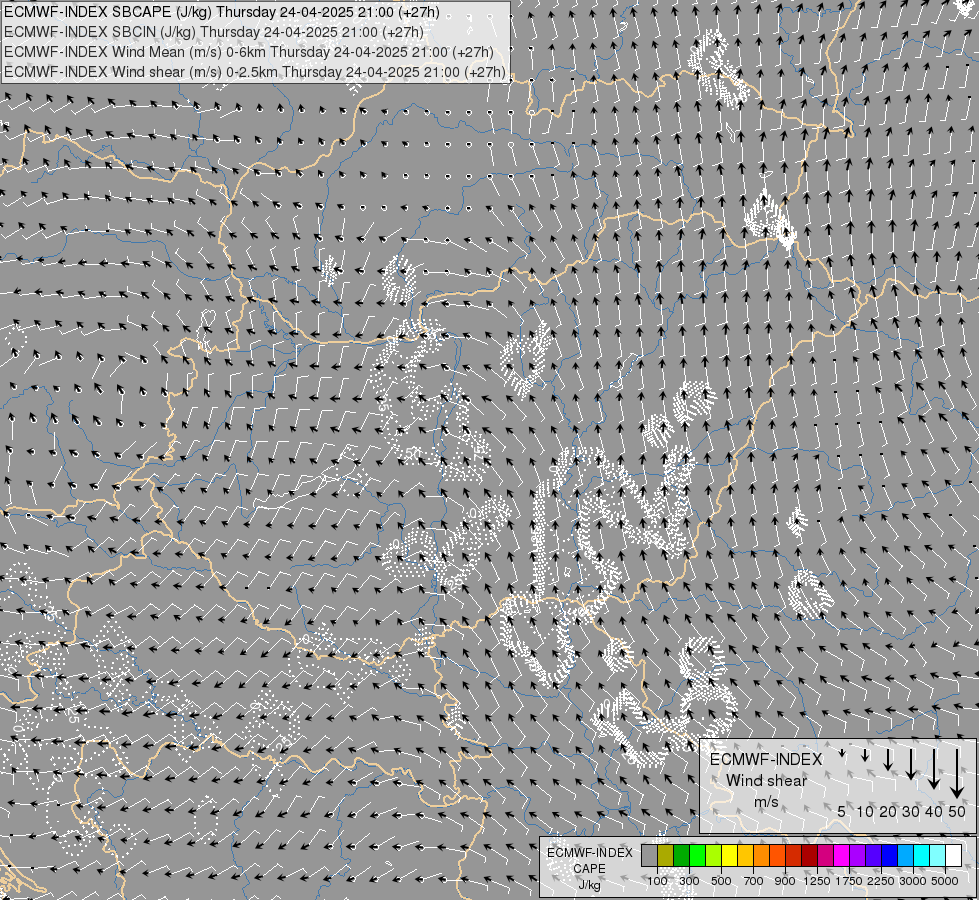Click the 10 m/s wind shear arrow
This screenshot has width=979, height=900.
click(x=865, y=756)
